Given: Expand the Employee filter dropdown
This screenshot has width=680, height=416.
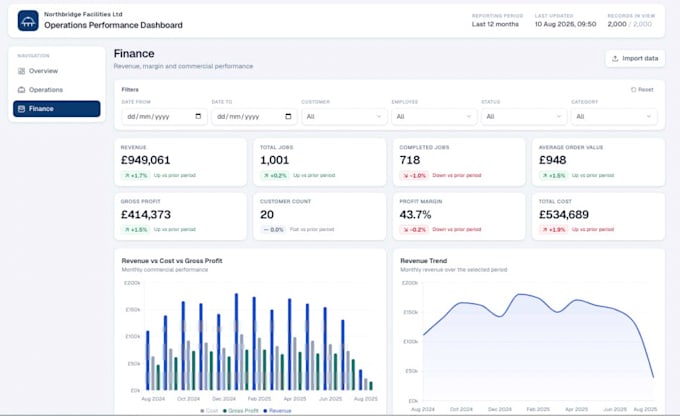Looking at the screenshot, I should tap(434, 116).
